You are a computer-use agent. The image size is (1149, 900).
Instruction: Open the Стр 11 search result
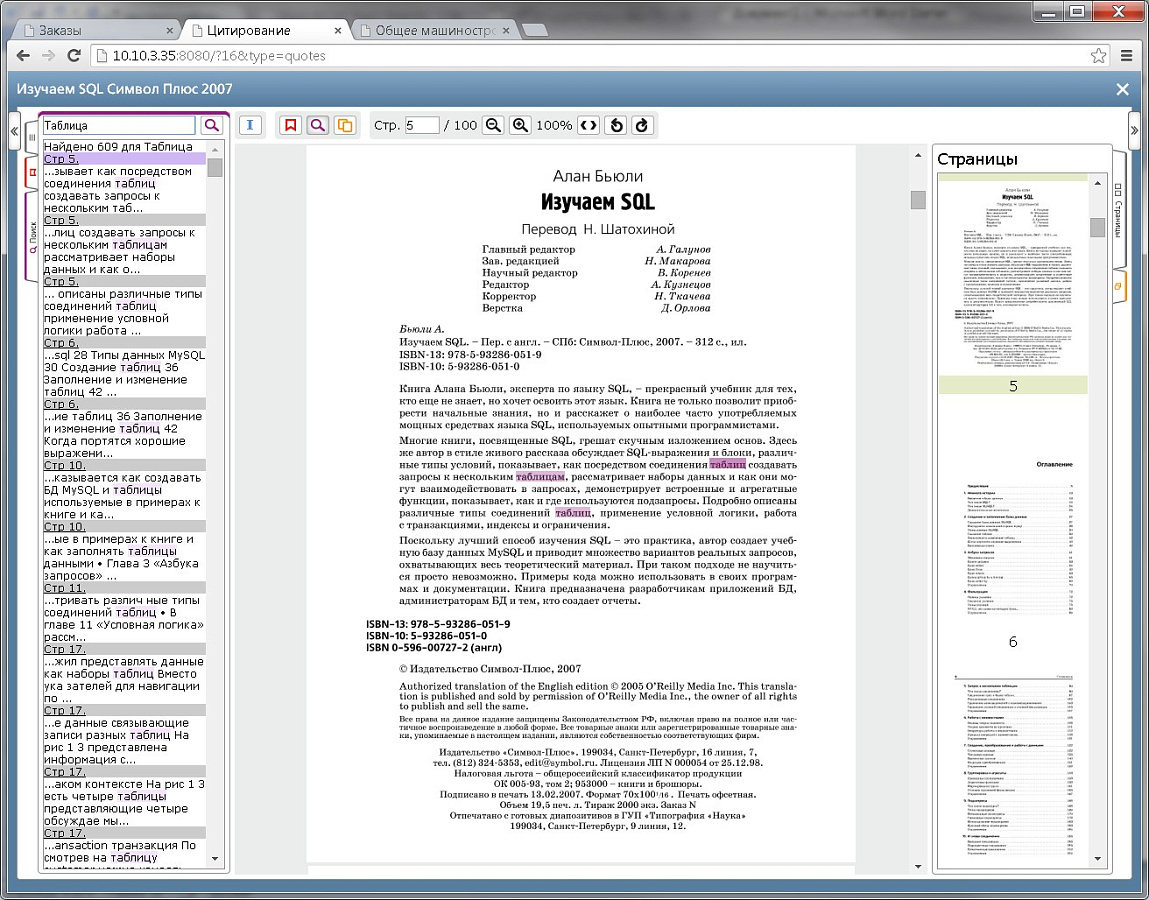tap(124, 588)
